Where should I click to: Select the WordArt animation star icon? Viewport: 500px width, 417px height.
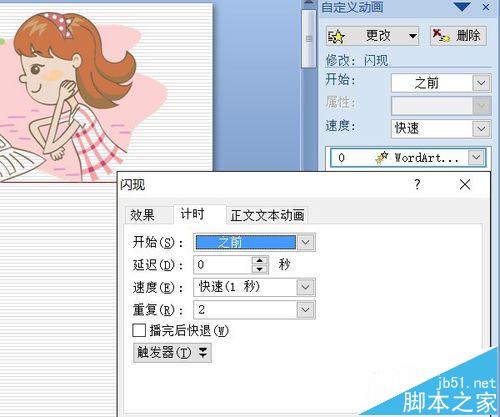[x=382, y=158]
